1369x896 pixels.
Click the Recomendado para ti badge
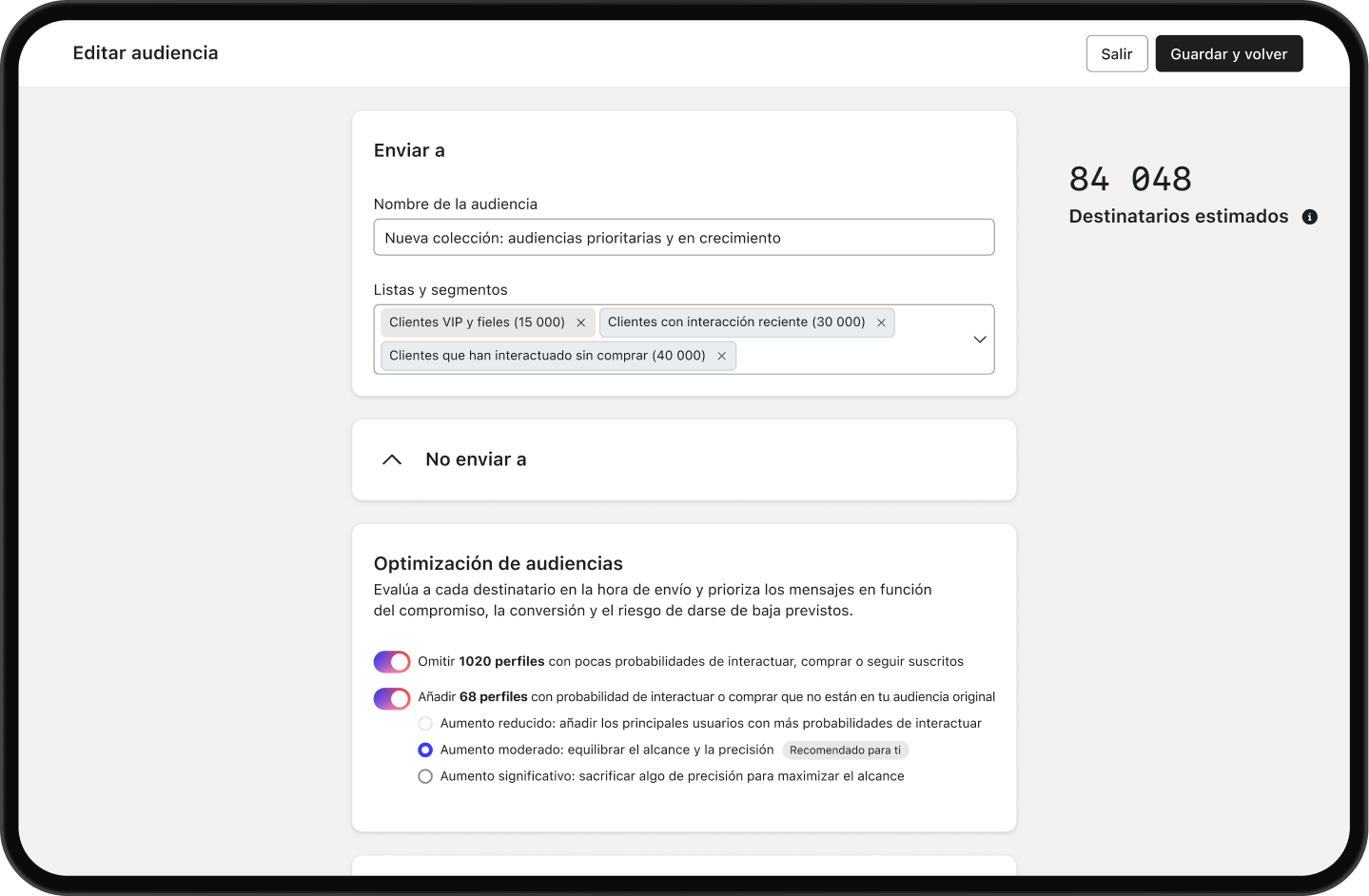[845, 750]
